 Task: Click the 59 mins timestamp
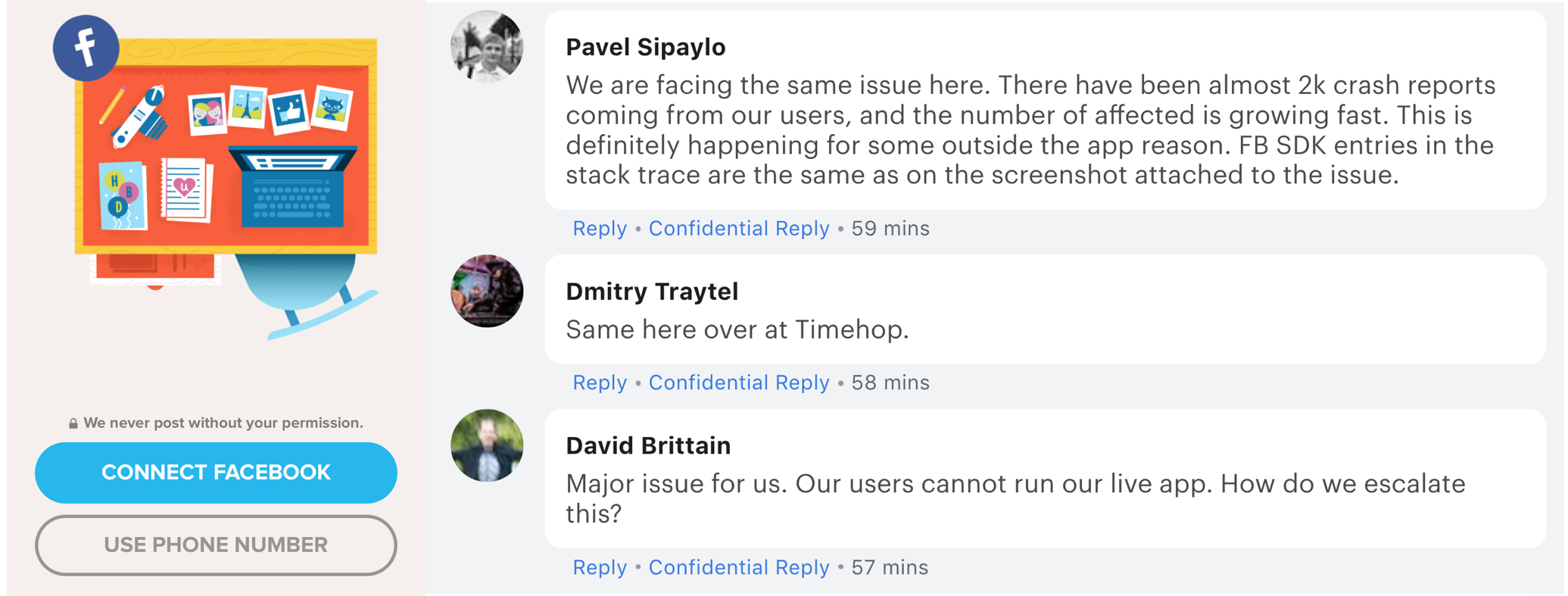tap(890, 228)
